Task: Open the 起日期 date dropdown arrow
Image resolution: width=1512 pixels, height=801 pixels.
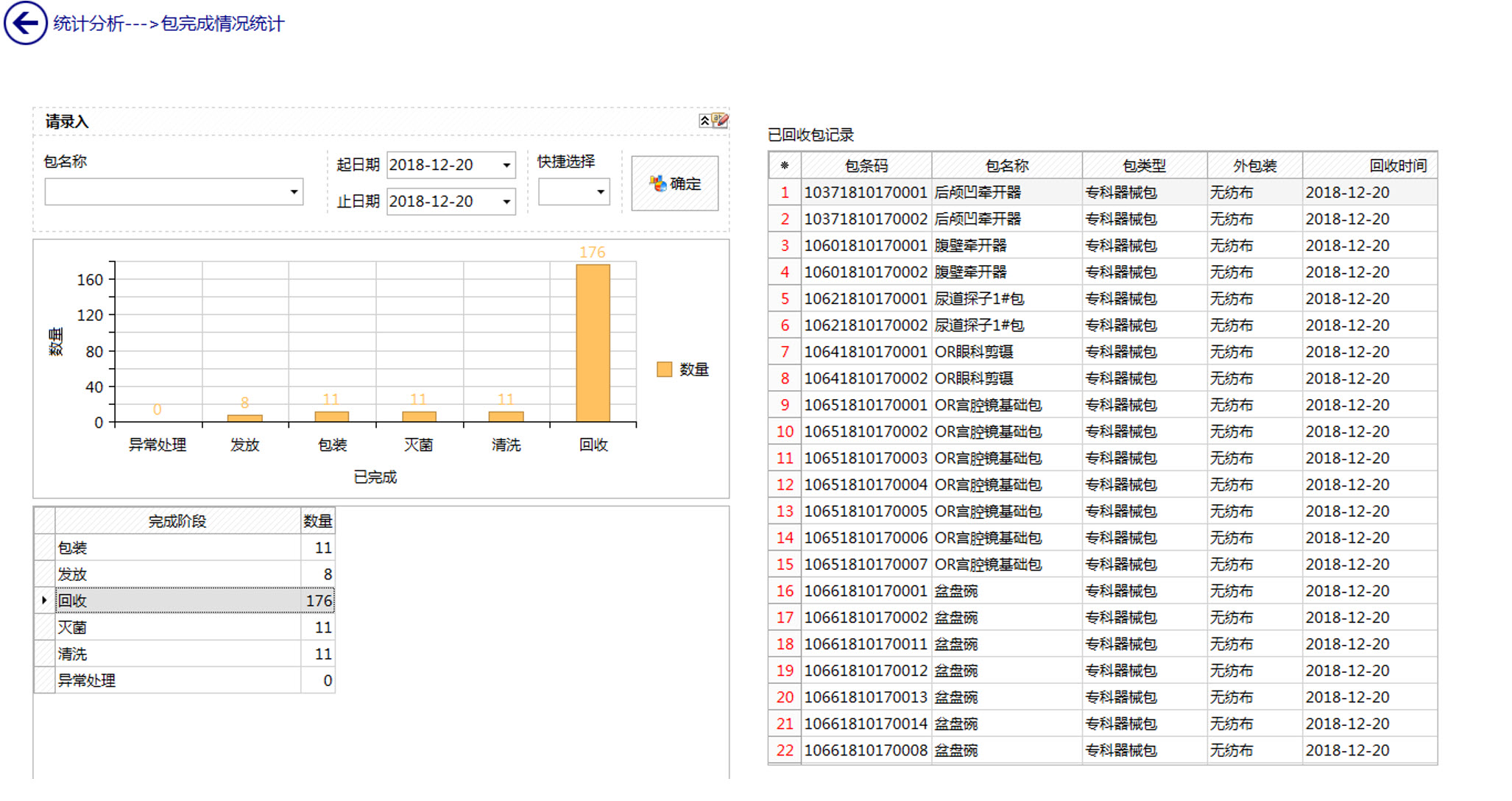Action: click(506, 165)
